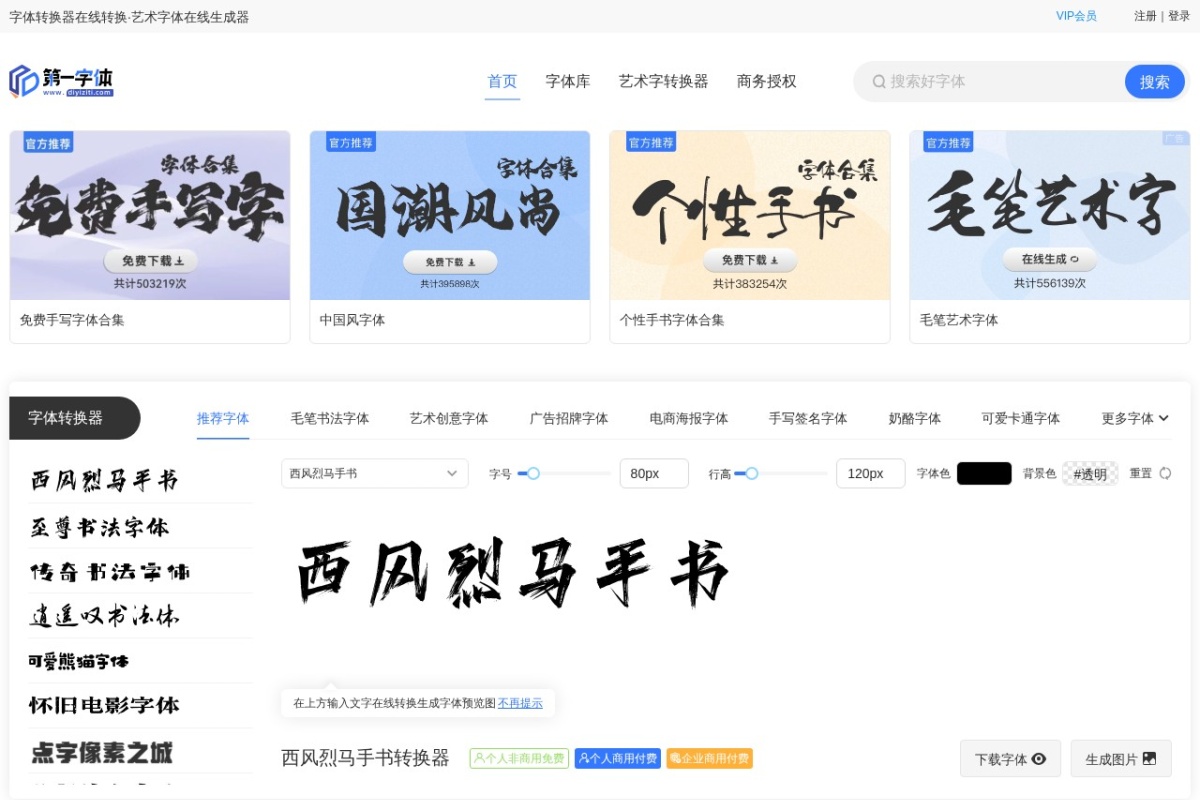This screenshot has height=800, width=1200.
Task: Select the 奶酪字体 tab
Action: (x=915, y=418)
